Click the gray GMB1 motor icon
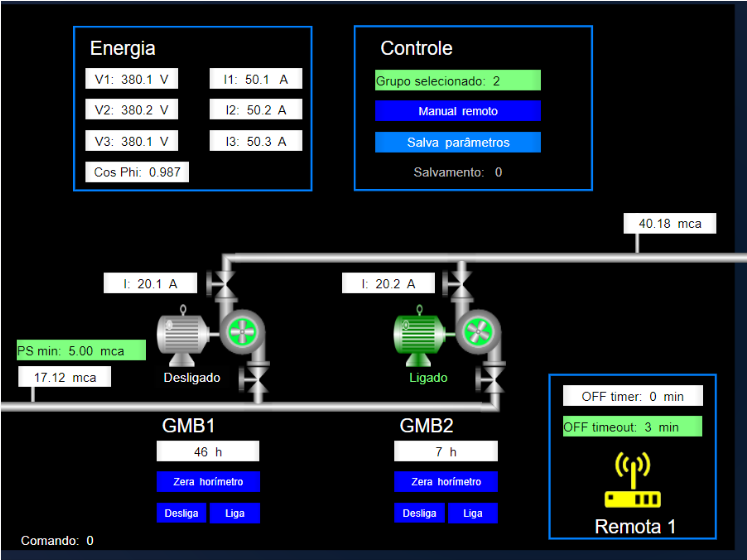This screenshot has width=747, height=560. pos(181,338)
